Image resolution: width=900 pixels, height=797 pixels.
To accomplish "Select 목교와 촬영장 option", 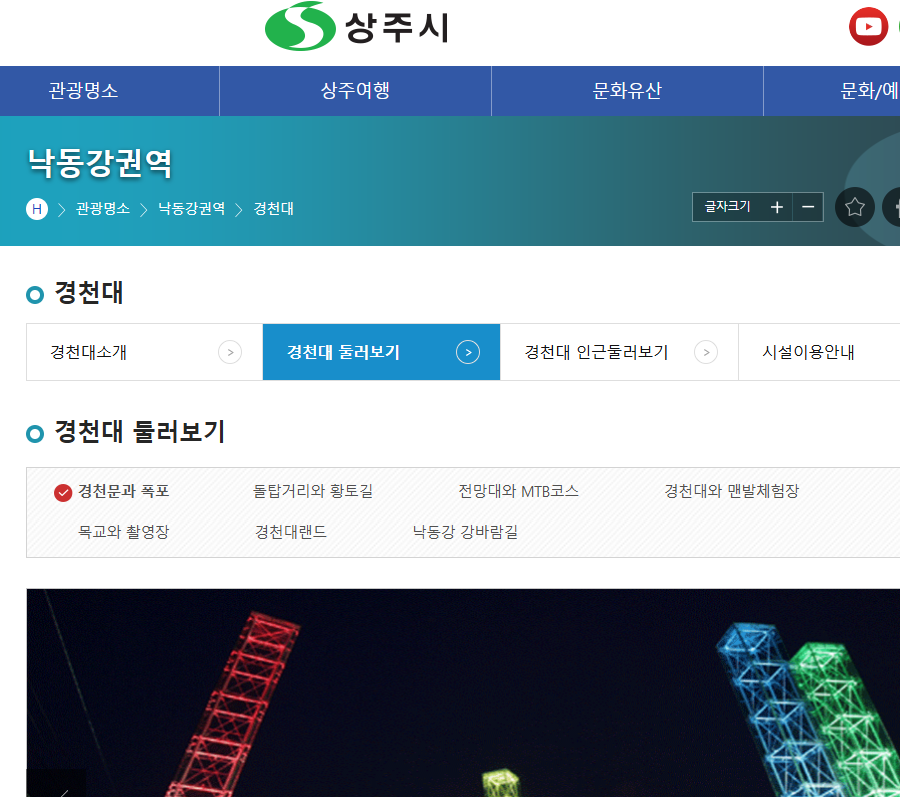I will [x=123, y=532].
